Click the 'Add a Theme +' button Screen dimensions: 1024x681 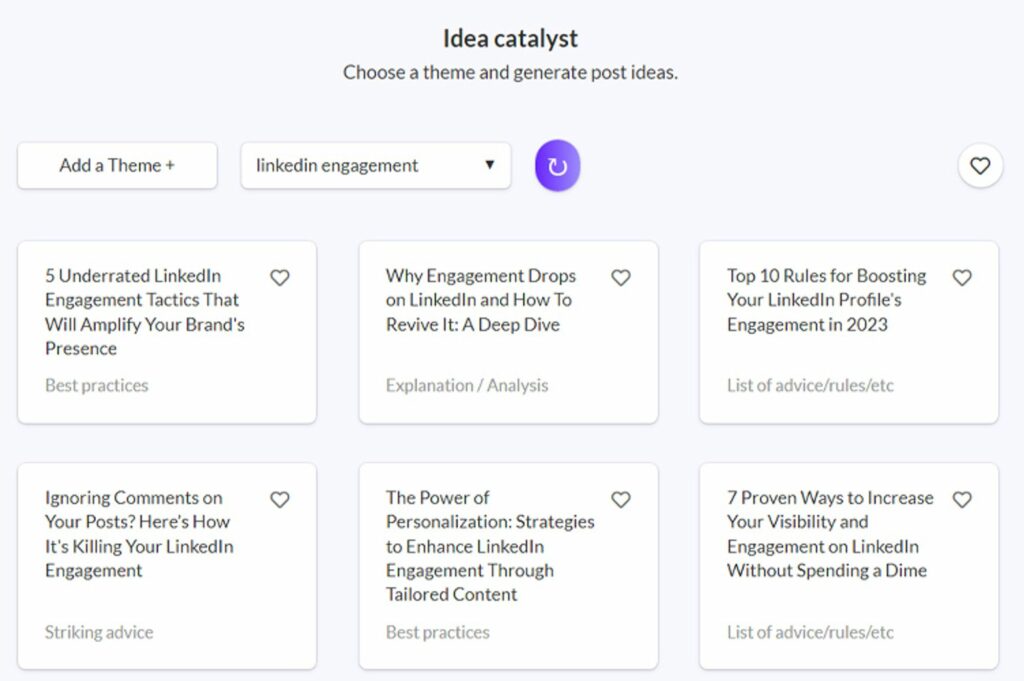[116, 165]
